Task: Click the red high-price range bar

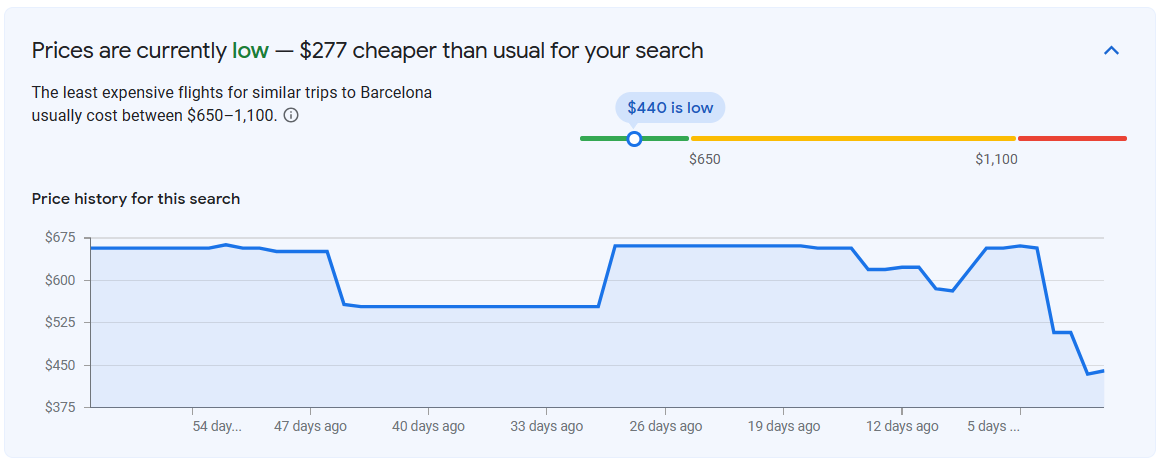Action: [1072, 138]
